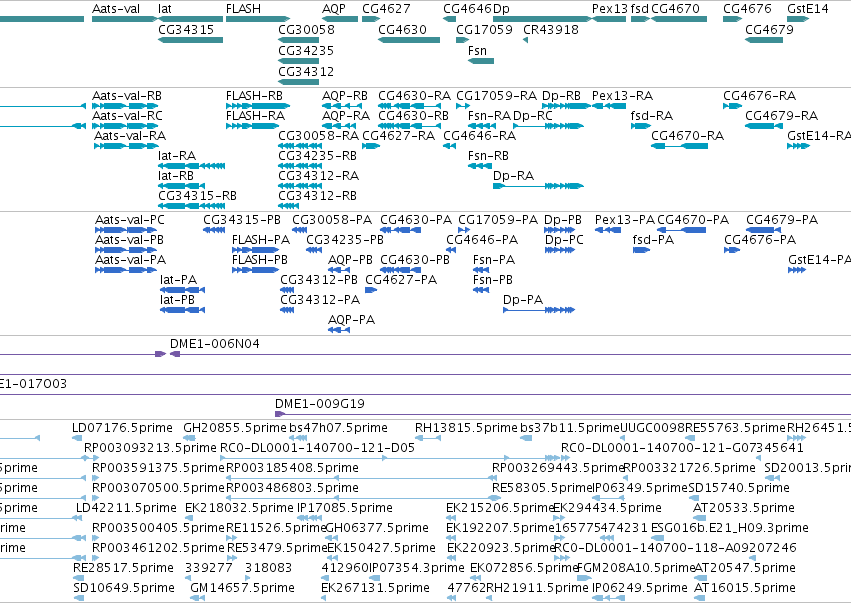The height and width of the screenshot is (603, 851).
Task: Select the FLASH gene label
Action: click(x=243, y=9)
